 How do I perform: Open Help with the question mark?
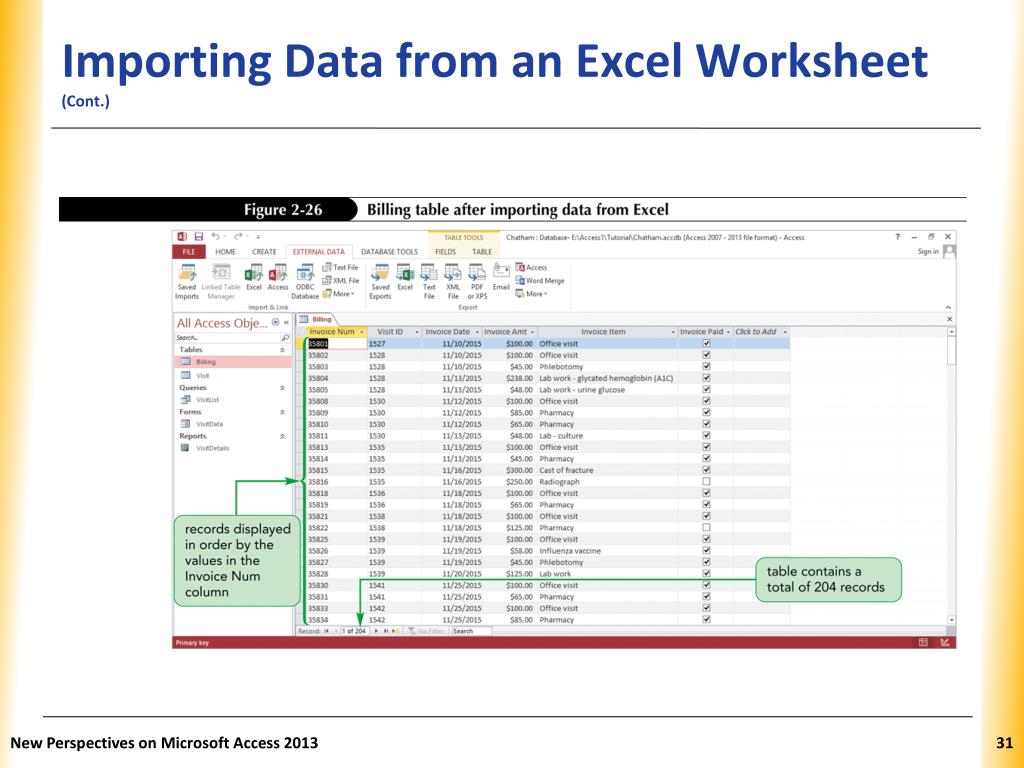click(x=897, y=237)
